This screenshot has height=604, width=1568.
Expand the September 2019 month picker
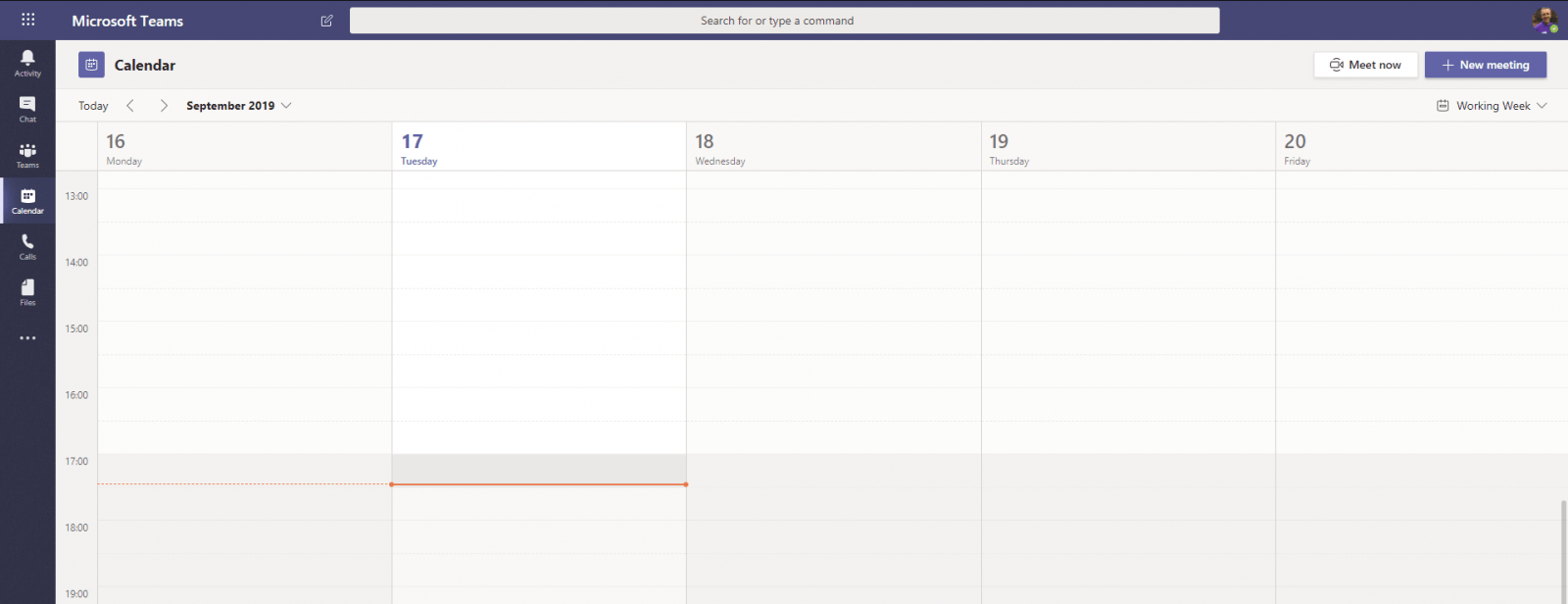click(x=239, y=106)
